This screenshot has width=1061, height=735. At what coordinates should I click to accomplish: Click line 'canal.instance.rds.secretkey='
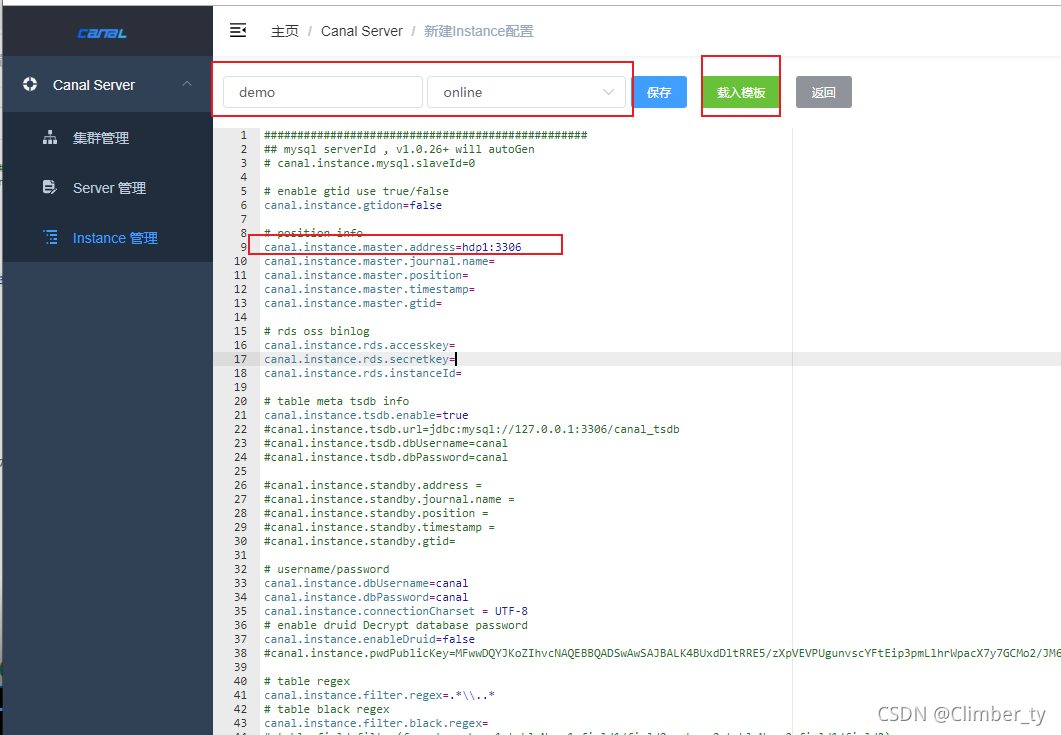pos(359,359)
